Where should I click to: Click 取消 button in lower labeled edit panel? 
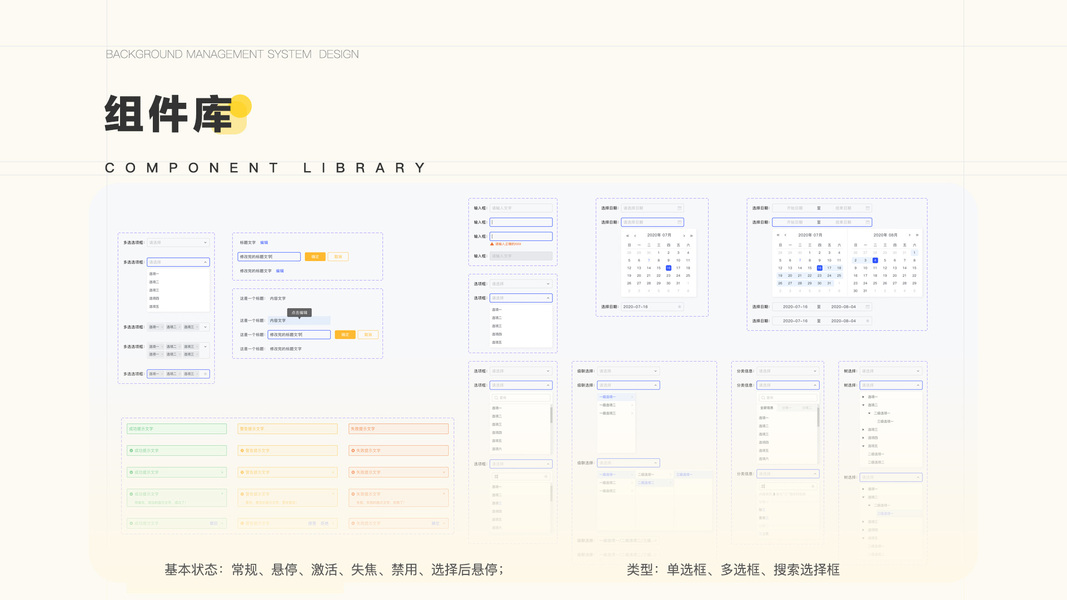tap(368, 335)
